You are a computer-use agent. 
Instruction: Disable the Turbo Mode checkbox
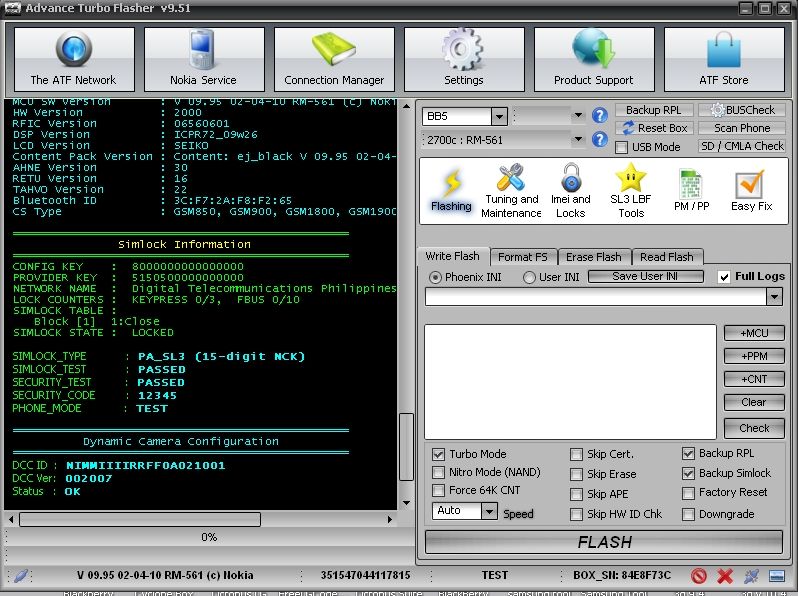(x=439, y=454)
